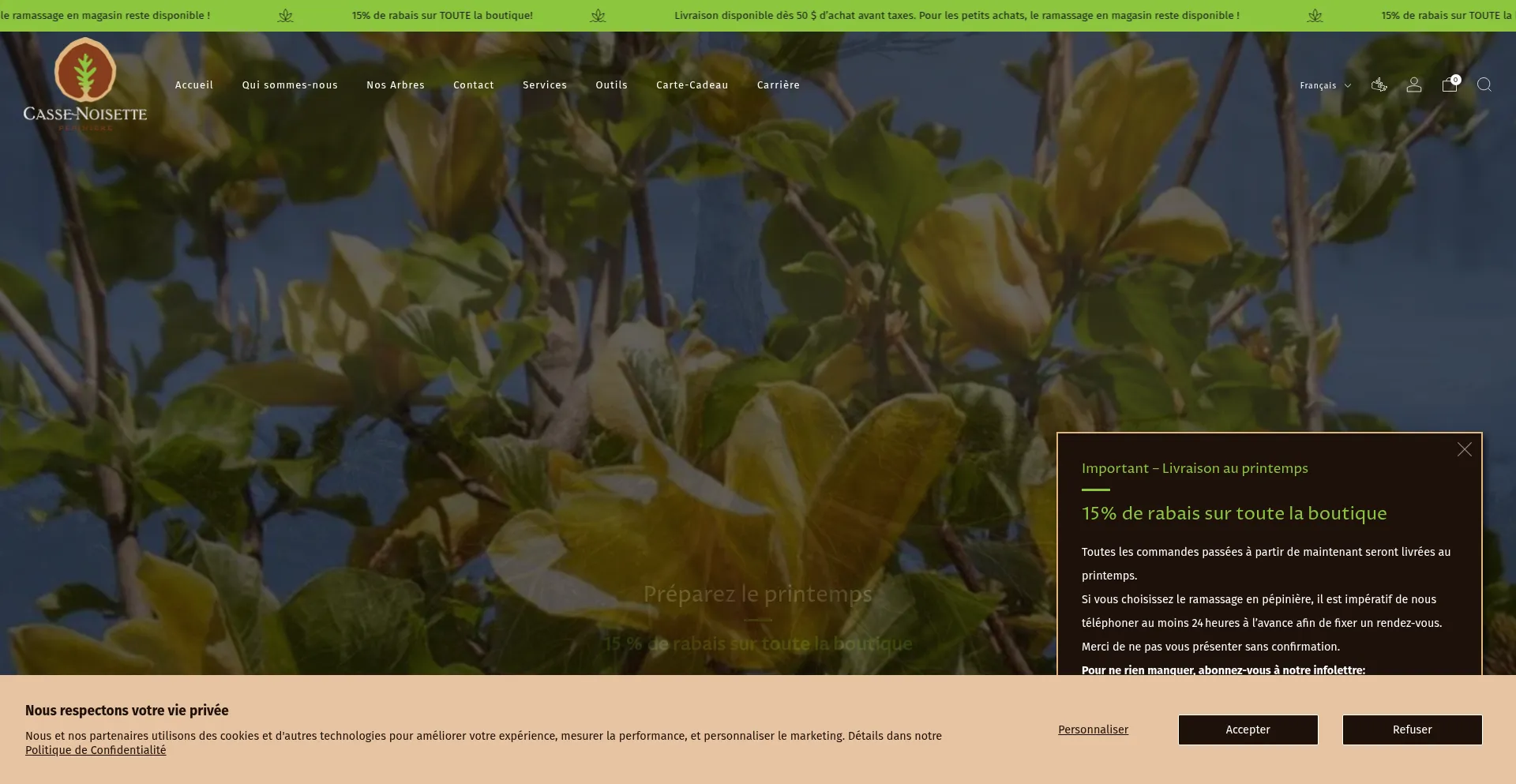The width and height of the screenshot is (1516, 784).
Task: Click the 'Pour ne rien manquer' newsletter text
Action: tap(1224, 670)
